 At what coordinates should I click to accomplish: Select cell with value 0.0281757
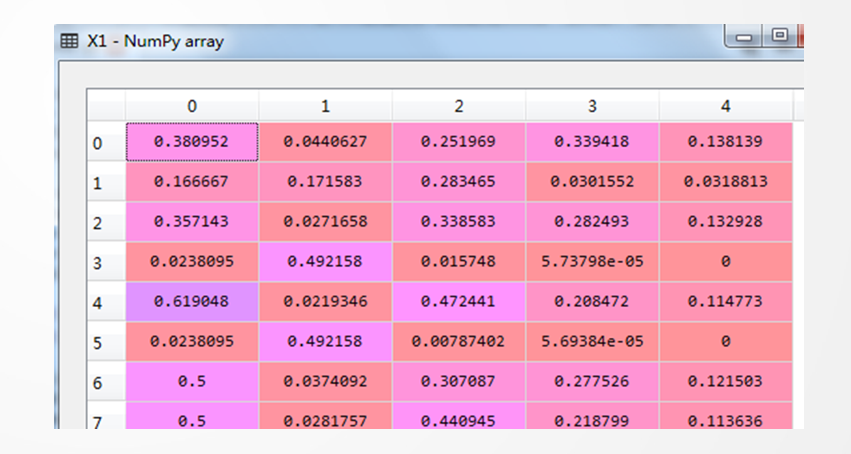click(326, 416)
